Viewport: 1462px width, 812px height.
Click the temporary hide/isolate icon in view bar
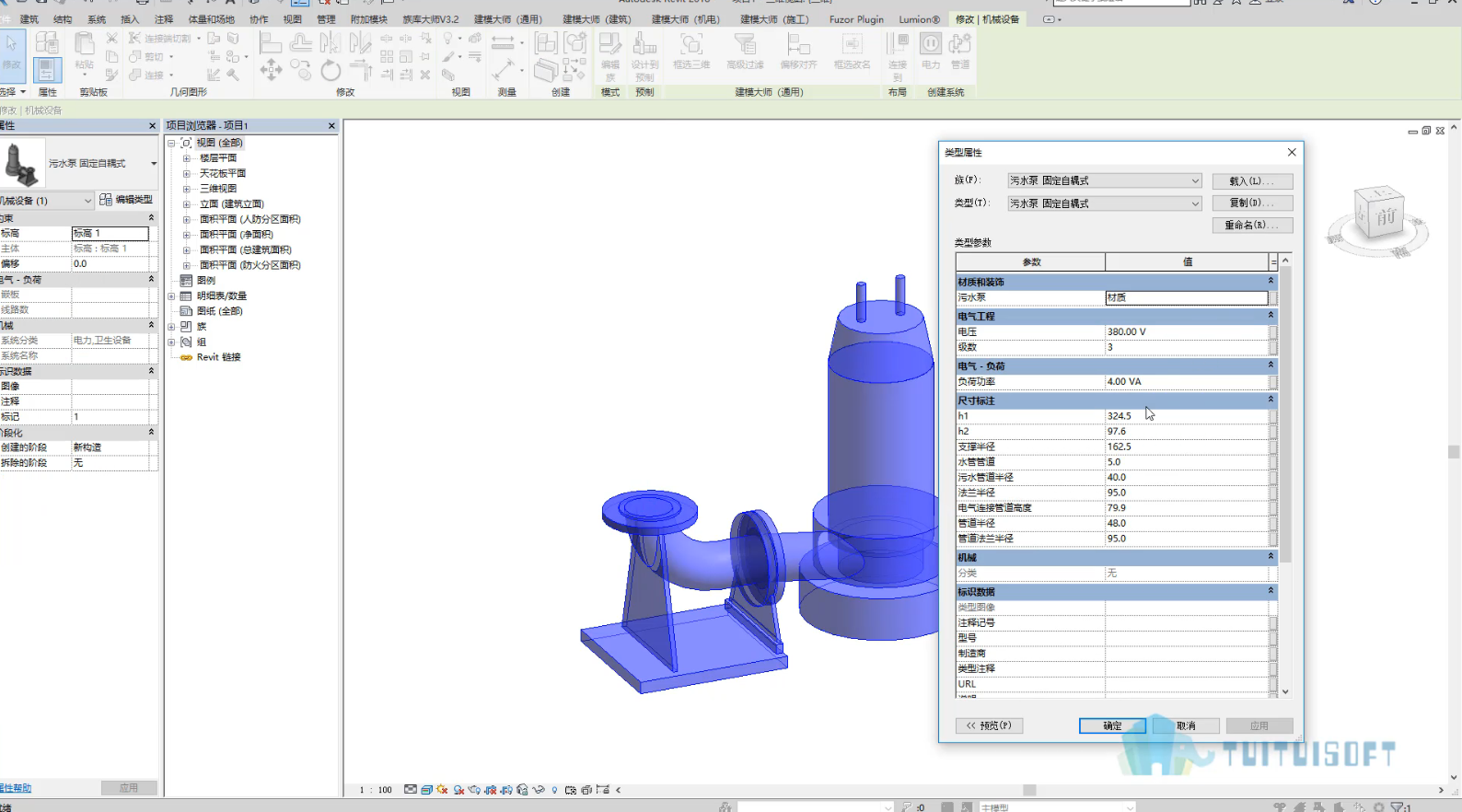(539, 790)
